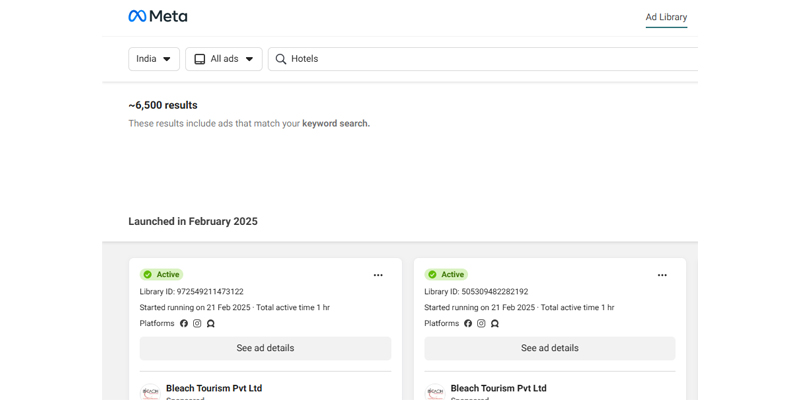Open Bleach Tourism Pvt Ltd on second ad
This screenshot has width=800, height=400.
coord(498,388)
